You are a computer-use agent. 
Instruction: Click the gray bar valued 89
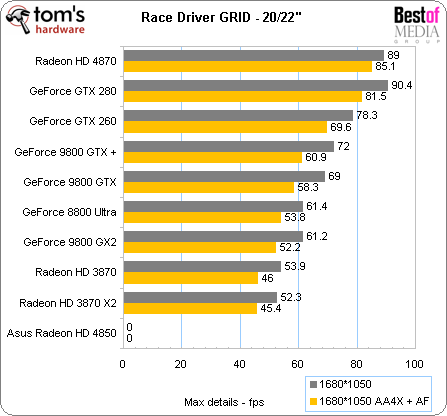[x=254, y=56]
